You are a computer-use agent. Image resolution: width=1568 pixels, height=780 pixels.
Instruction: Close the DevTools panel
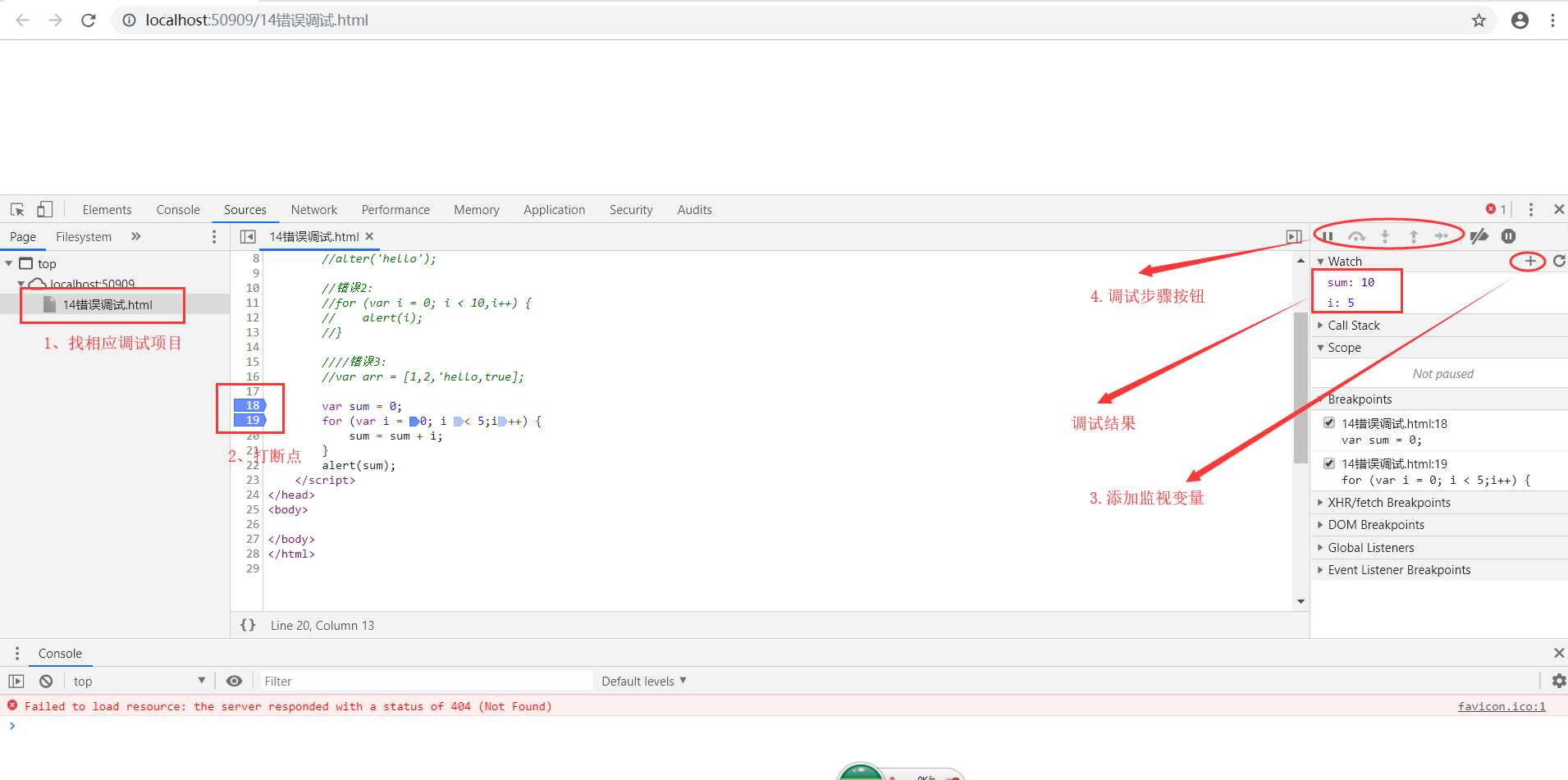pos(1559,209)
